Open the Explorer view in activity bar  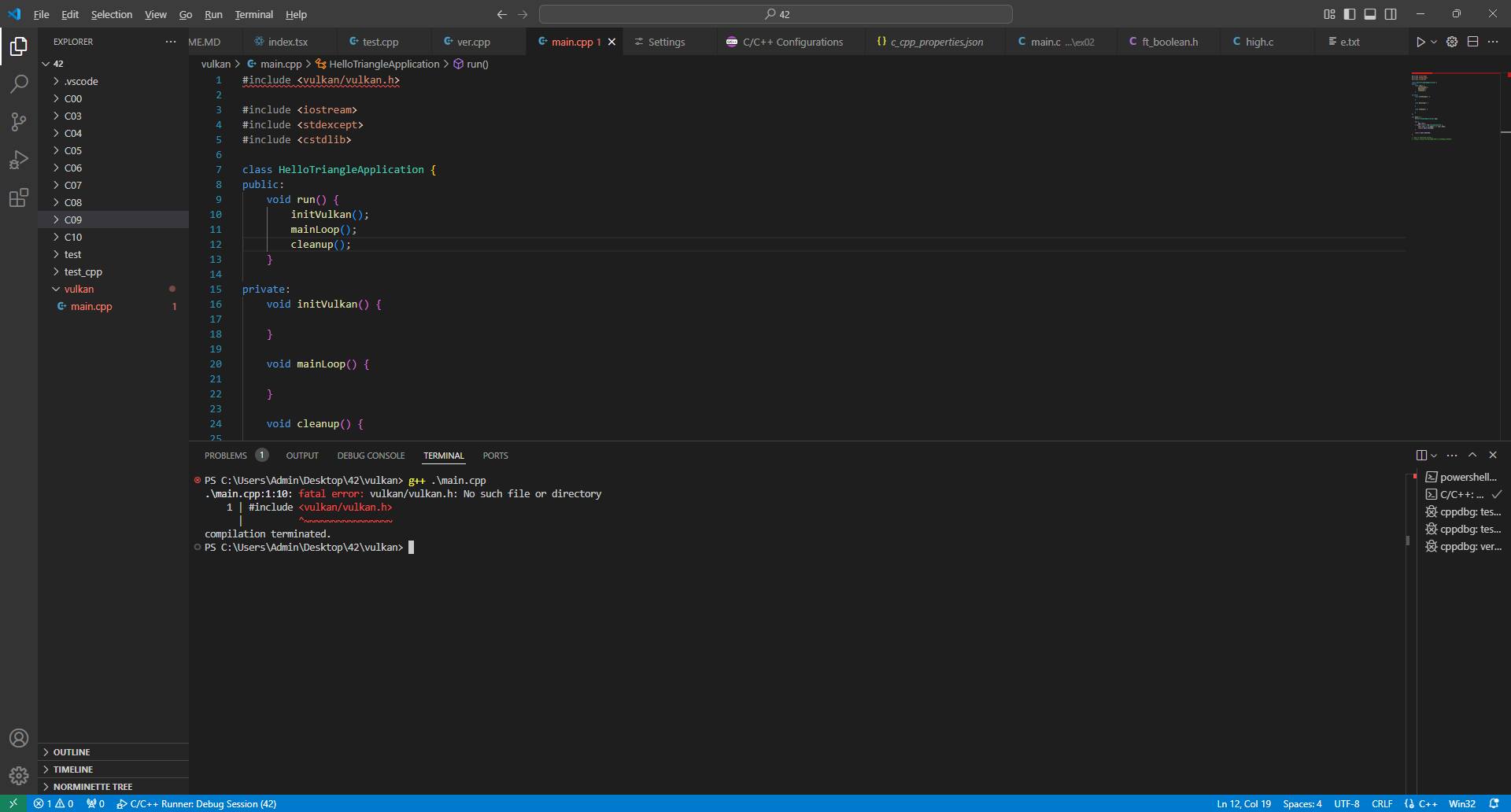click(x=19, y=46)
